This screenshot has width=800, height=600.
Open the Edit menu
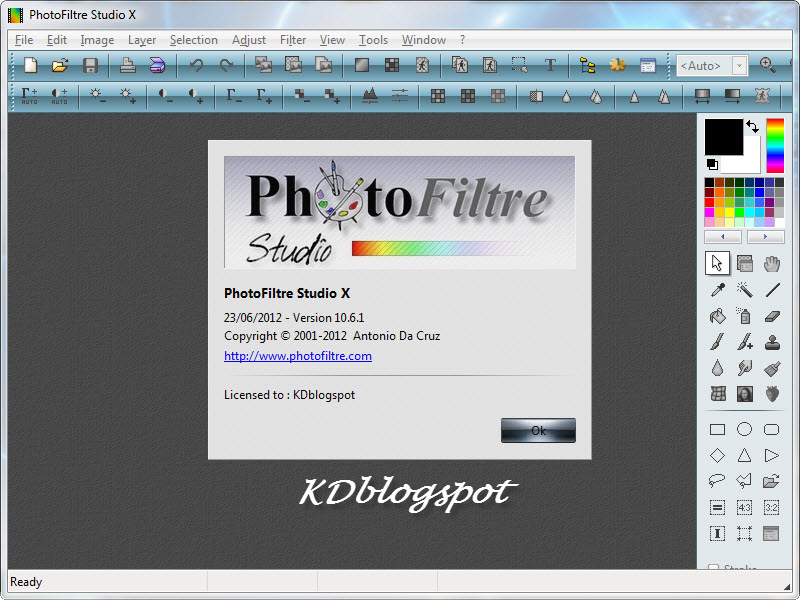(57, 40)
